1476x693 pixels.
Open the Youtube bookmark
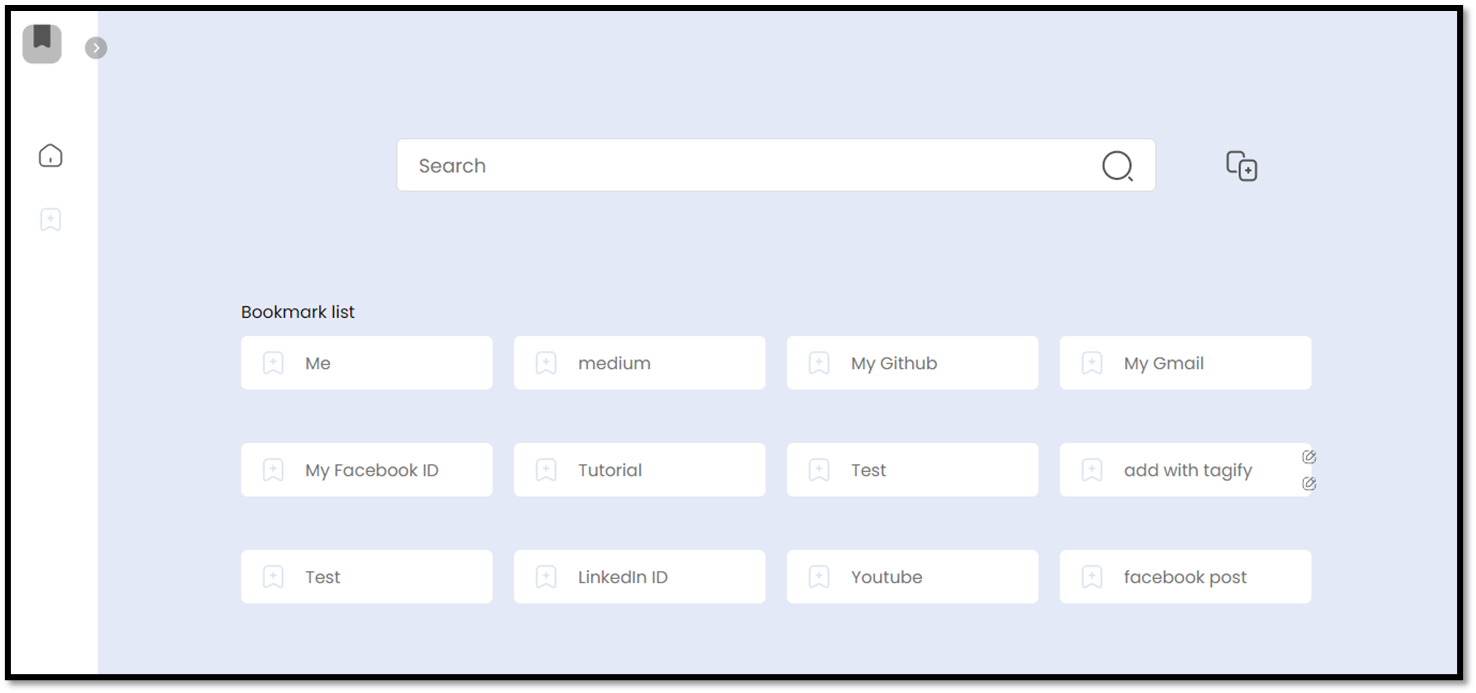[913, 577]
